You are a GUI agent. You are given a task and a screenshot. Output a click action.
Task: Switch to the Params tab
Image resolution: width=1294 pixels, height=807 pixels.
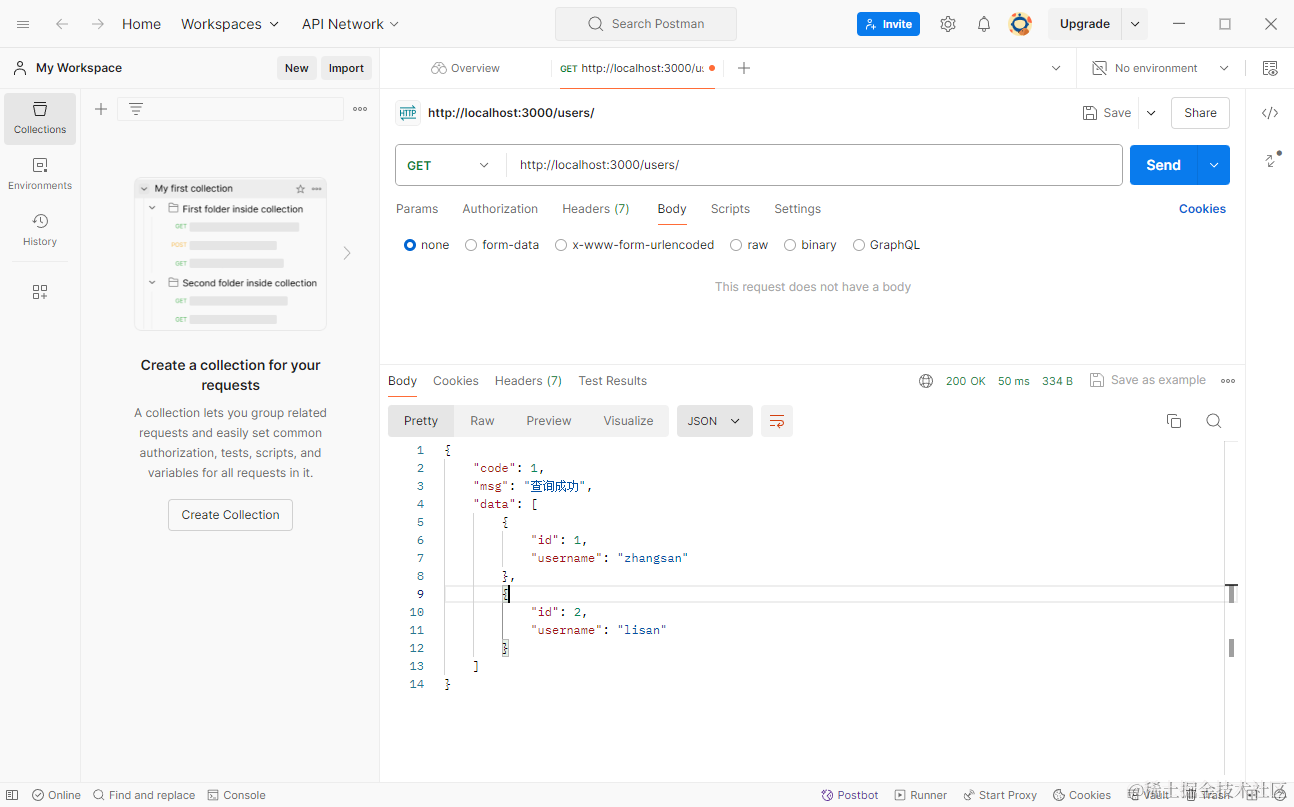417,209
